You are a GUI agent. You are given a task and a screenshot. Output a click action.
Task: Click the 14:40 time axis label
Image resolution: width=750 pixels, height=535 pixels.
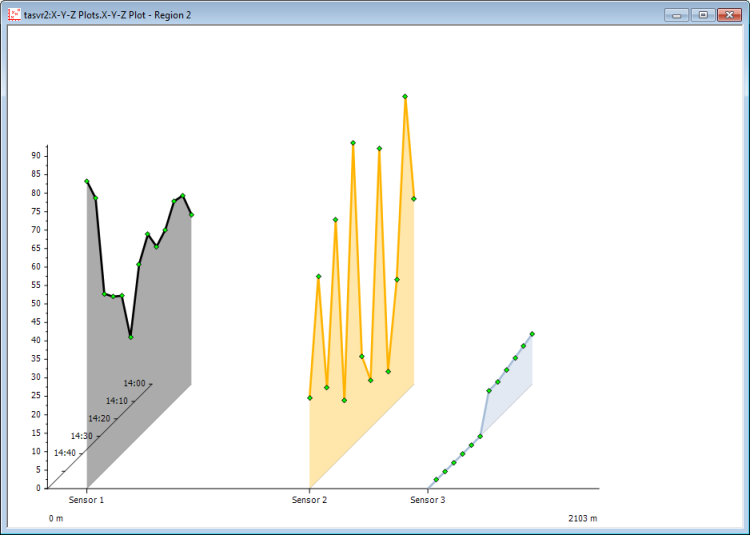click(x=65, y=453)
